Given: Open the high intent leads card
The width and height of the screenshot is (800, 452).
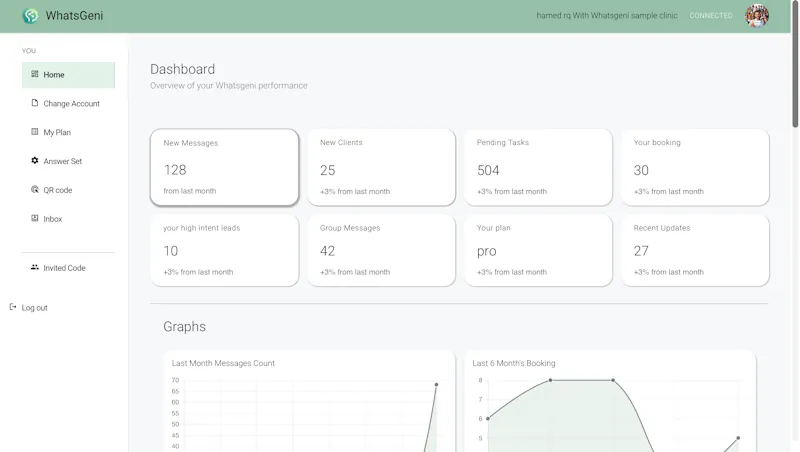Looking at the screenshot, I should tap(224, 250).
